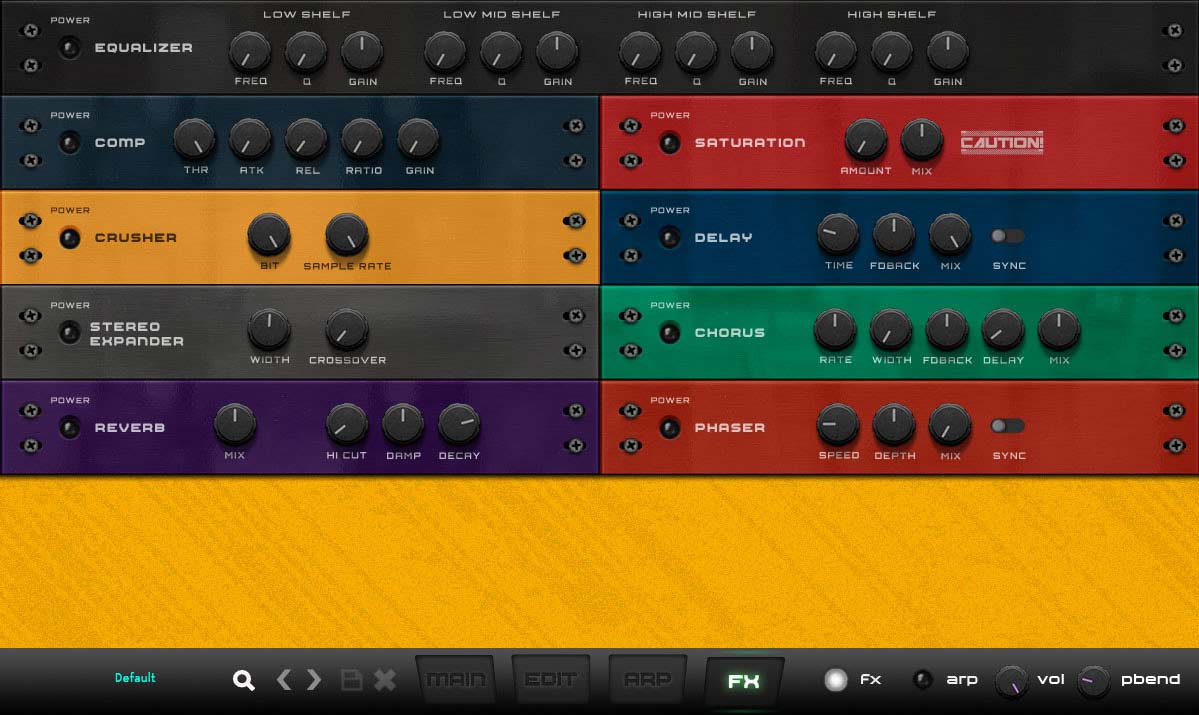Power on the Crusher effect
The height and width of the screenshot is (715, 1199).
[70, 238]
